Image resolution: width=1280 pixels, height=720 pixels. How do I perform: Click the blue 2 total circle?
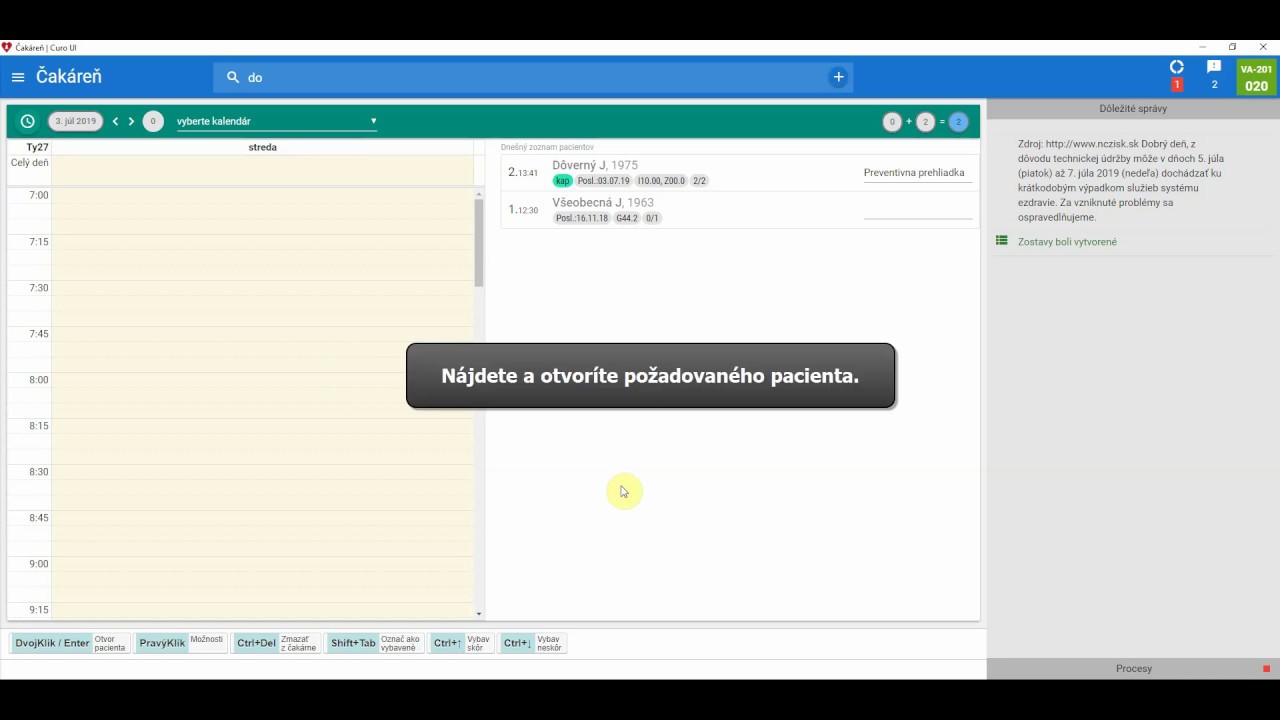958,122
